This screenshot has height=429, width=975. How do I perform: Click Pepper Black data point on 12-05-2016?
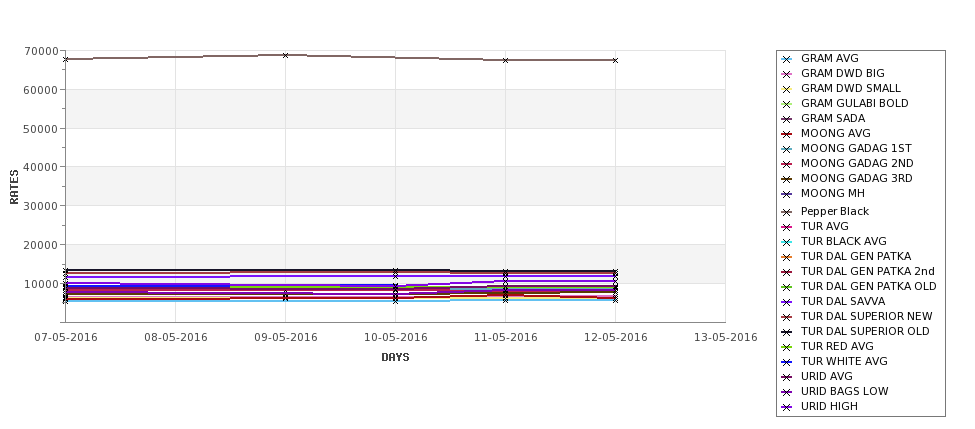click(x=616, y=60)
